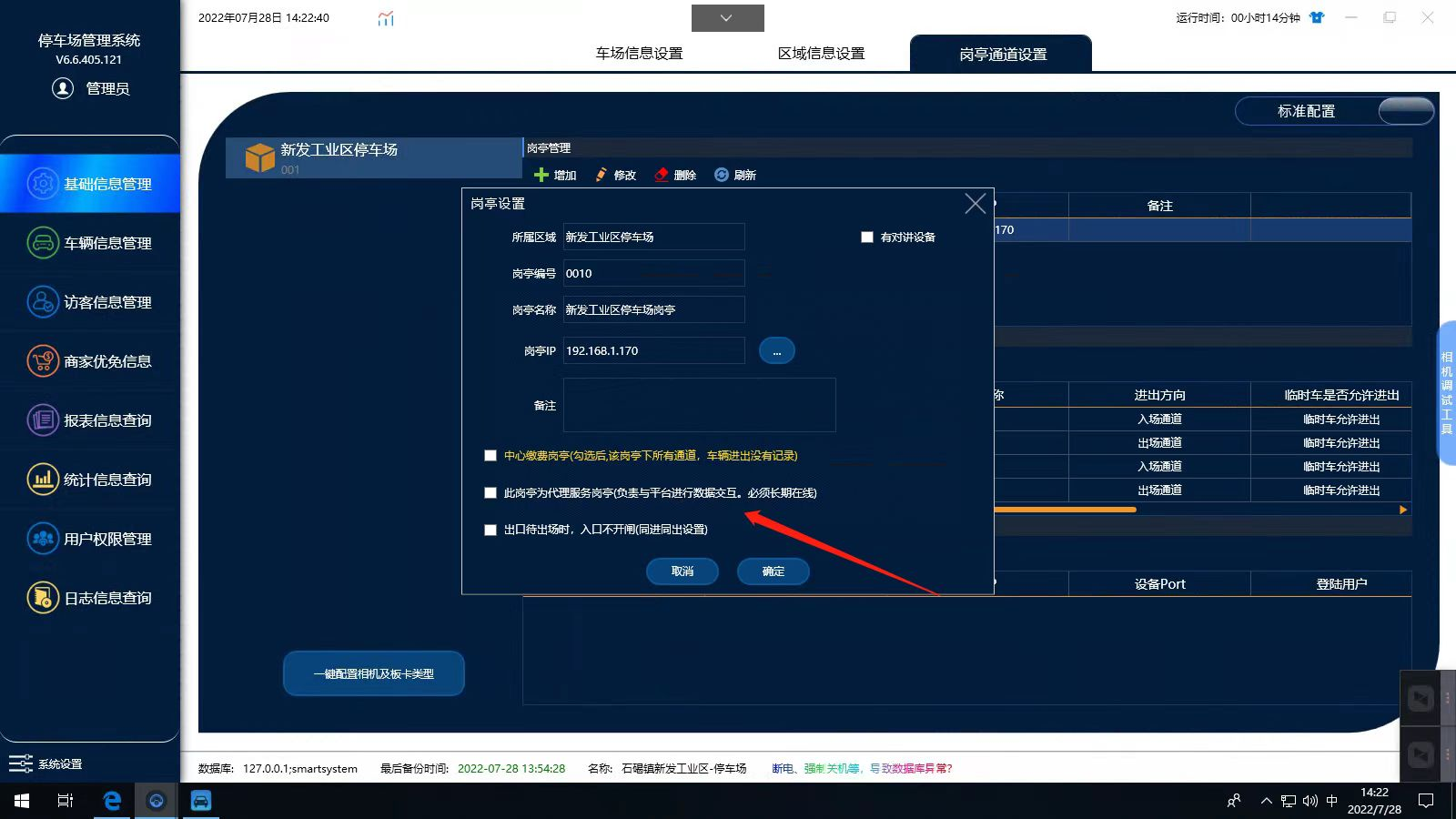
Task: Open 日志信息查询 log icon
Action: pyautogui.click(x=43, y=598)
